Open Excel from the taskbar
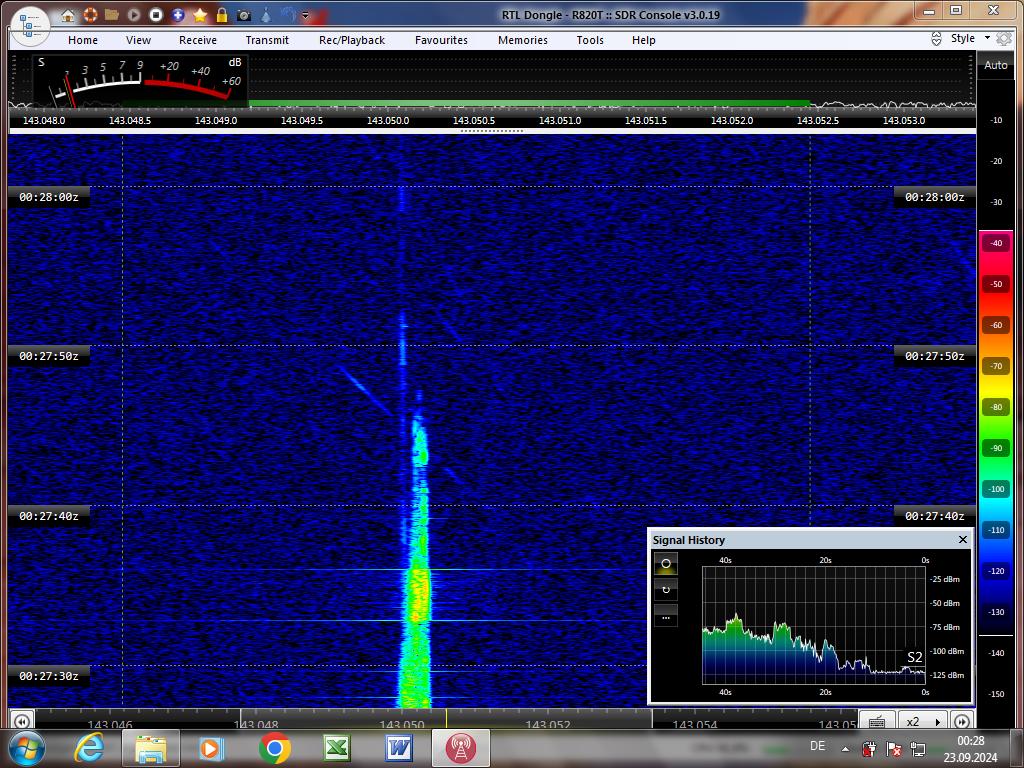 336,748
